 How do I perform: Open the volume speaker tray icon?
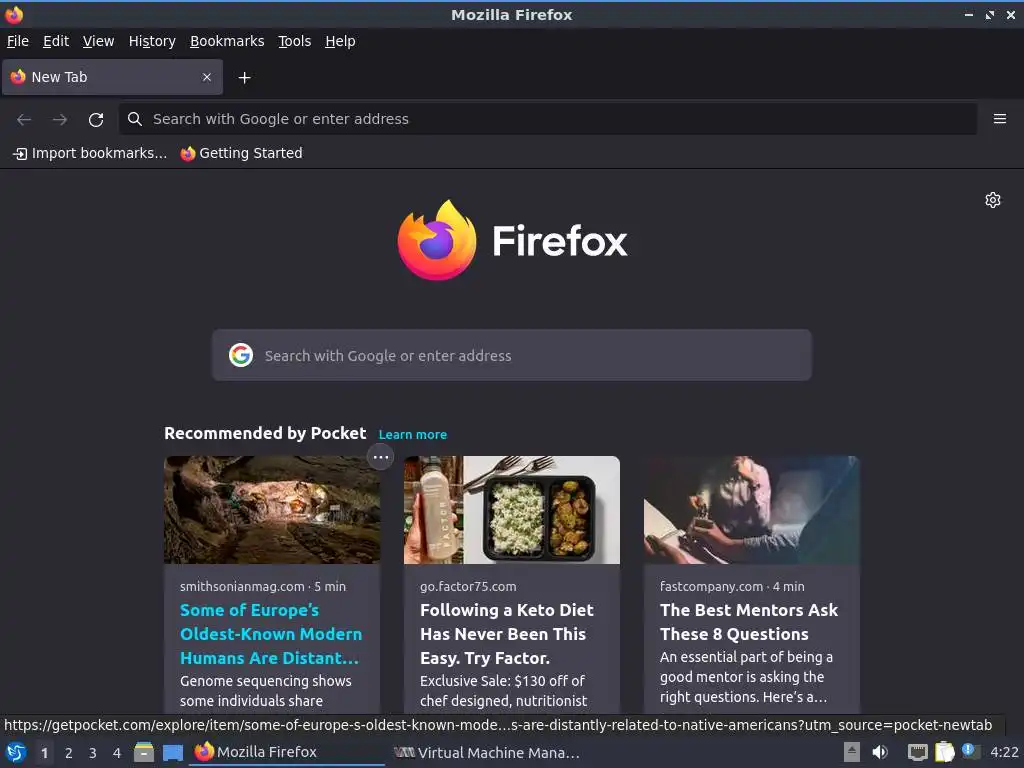(x=880, y=752)
